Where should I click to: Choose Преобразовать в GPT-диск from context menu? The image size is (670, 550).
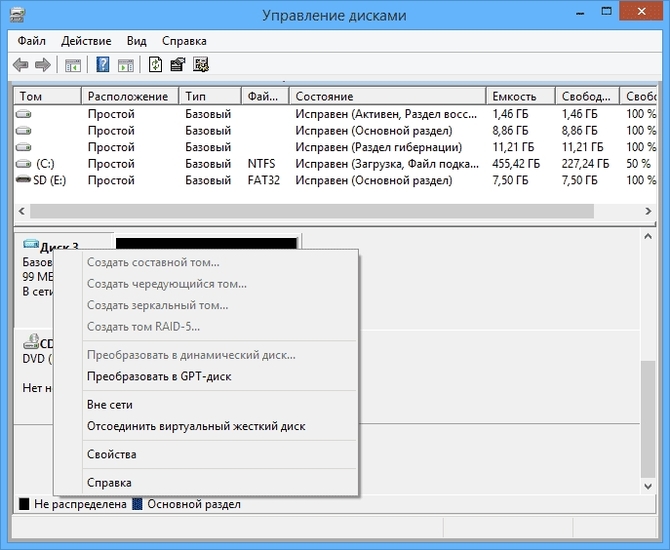[159, 376]
